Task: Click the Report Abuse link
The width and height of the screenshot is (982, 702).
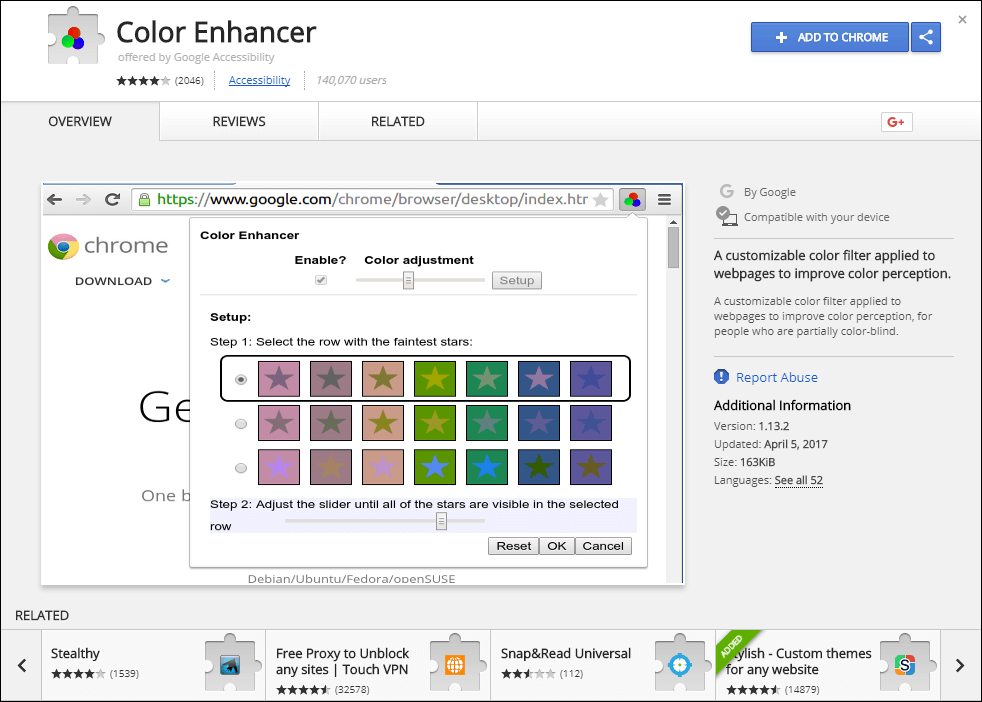Action: click(x=777, y=377)
